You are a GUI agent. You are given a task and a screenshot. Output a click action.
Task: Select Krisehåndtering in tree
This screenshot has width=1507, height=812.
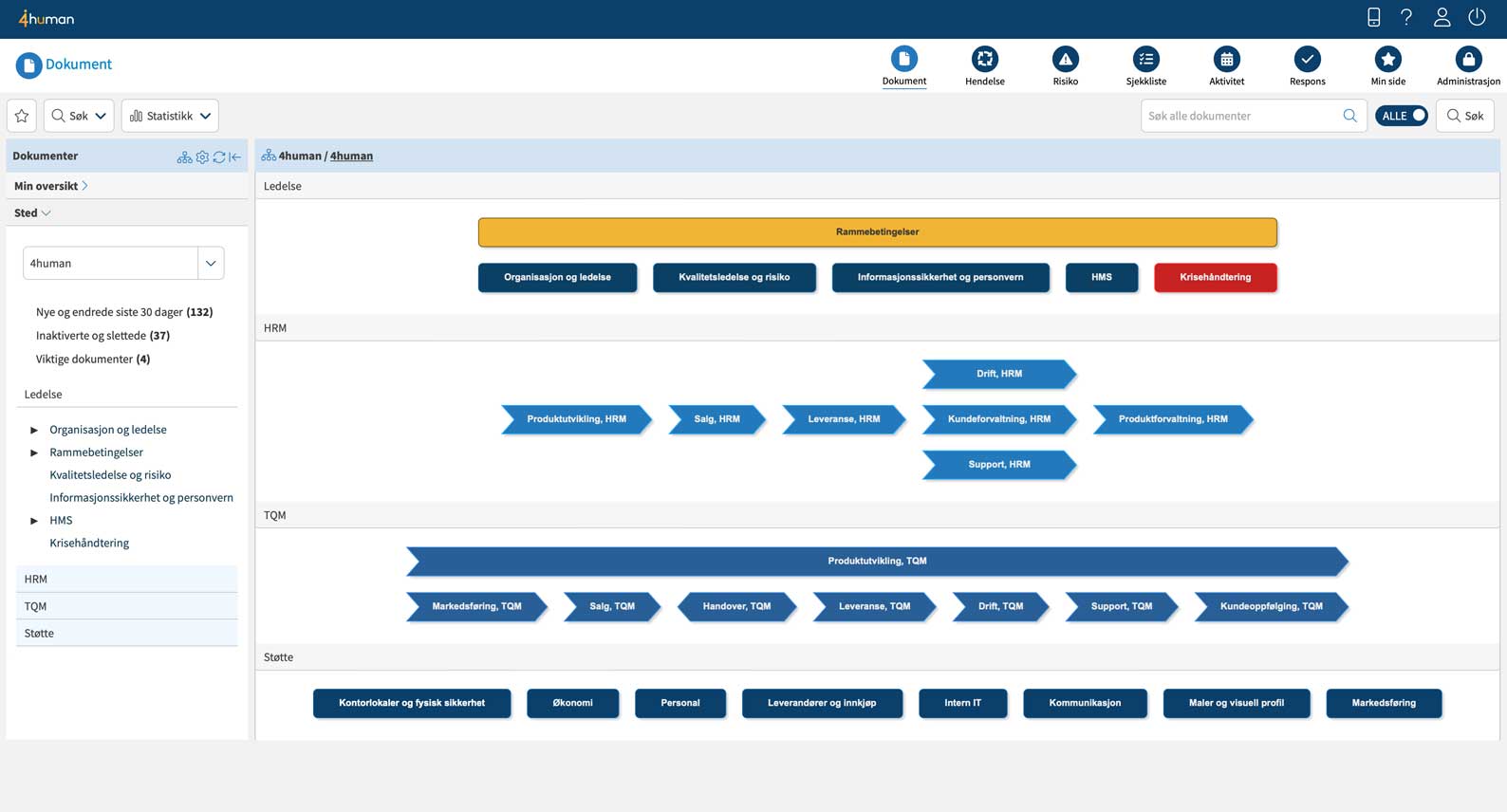point(89,544)
